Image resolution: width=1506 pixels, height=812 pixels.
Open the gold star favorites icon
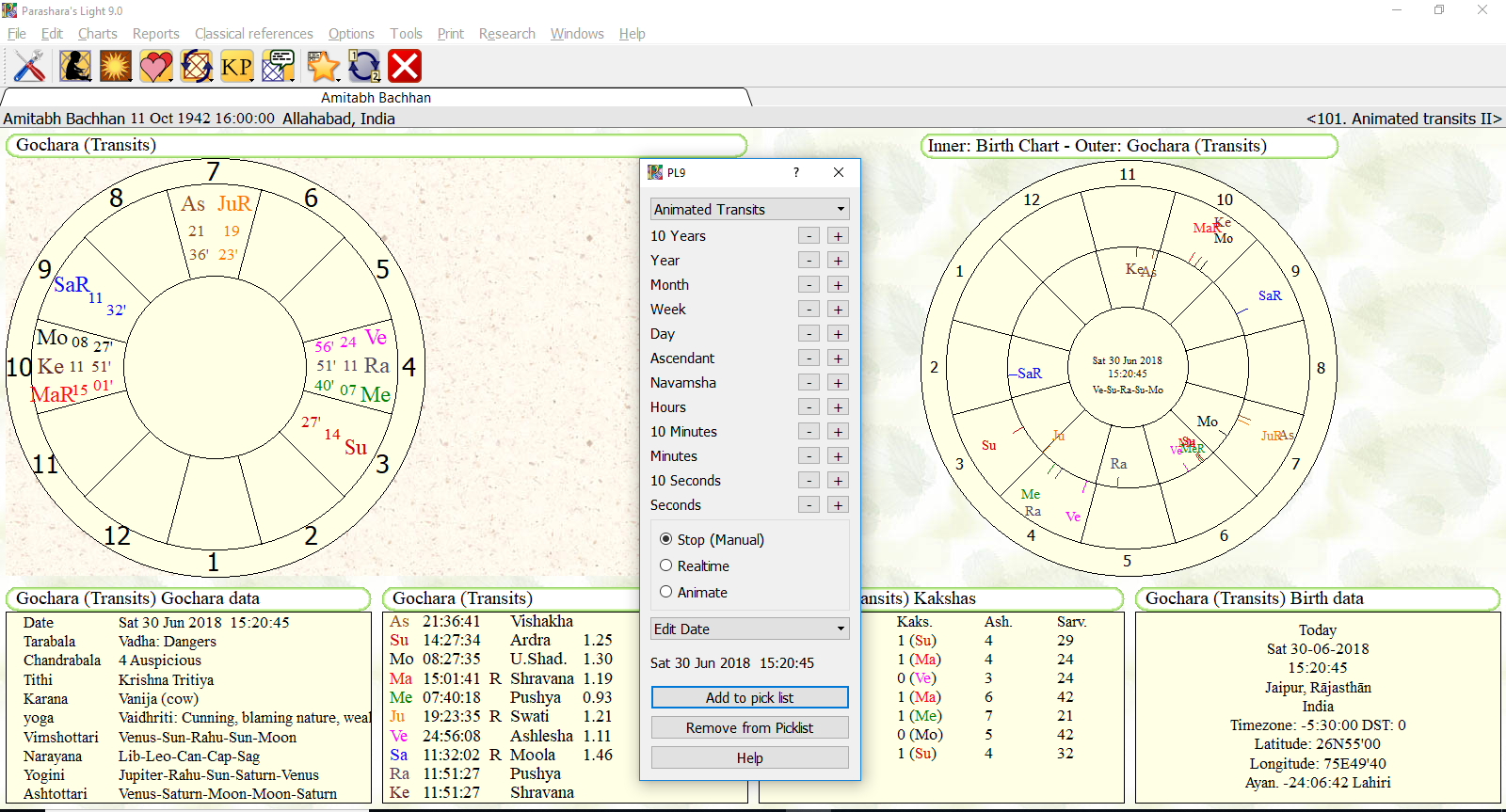point(323,66)
